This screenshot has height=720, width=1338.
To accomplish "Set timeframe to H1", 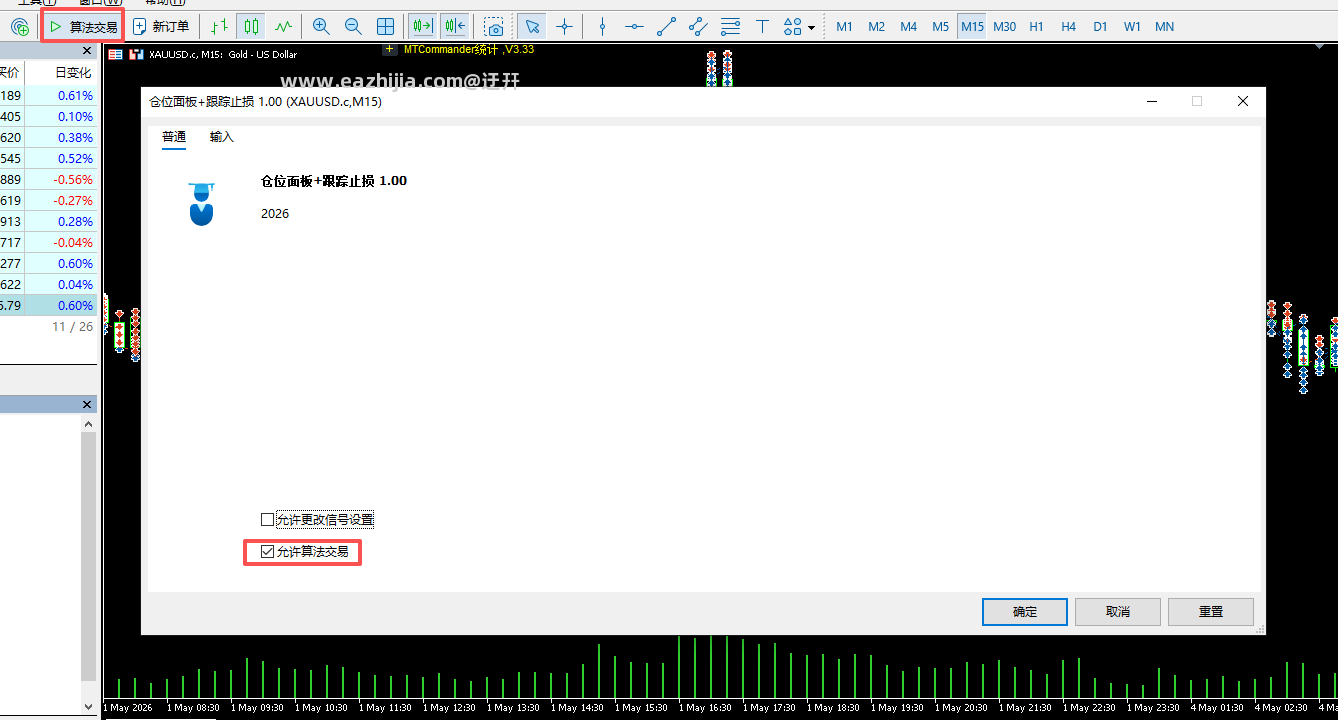I will click(1037, 27).
